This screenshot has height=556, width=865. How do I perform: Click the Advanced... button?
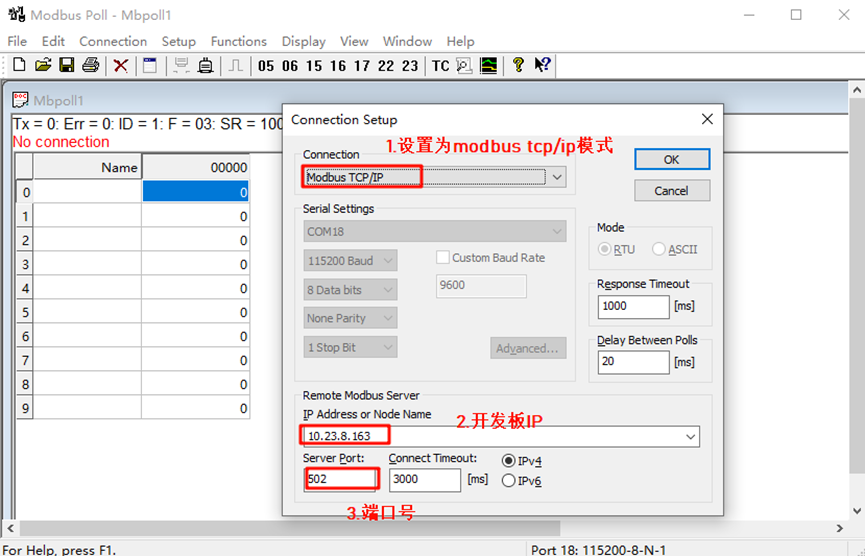[x=528, y=348]
